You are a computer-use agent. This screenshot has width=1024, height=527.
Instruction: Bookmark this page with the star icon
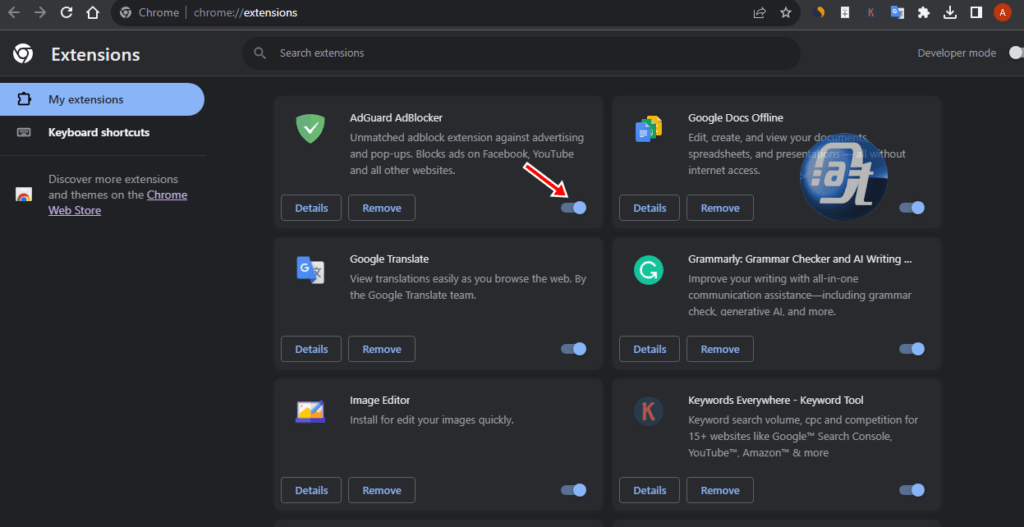[786, 12]
